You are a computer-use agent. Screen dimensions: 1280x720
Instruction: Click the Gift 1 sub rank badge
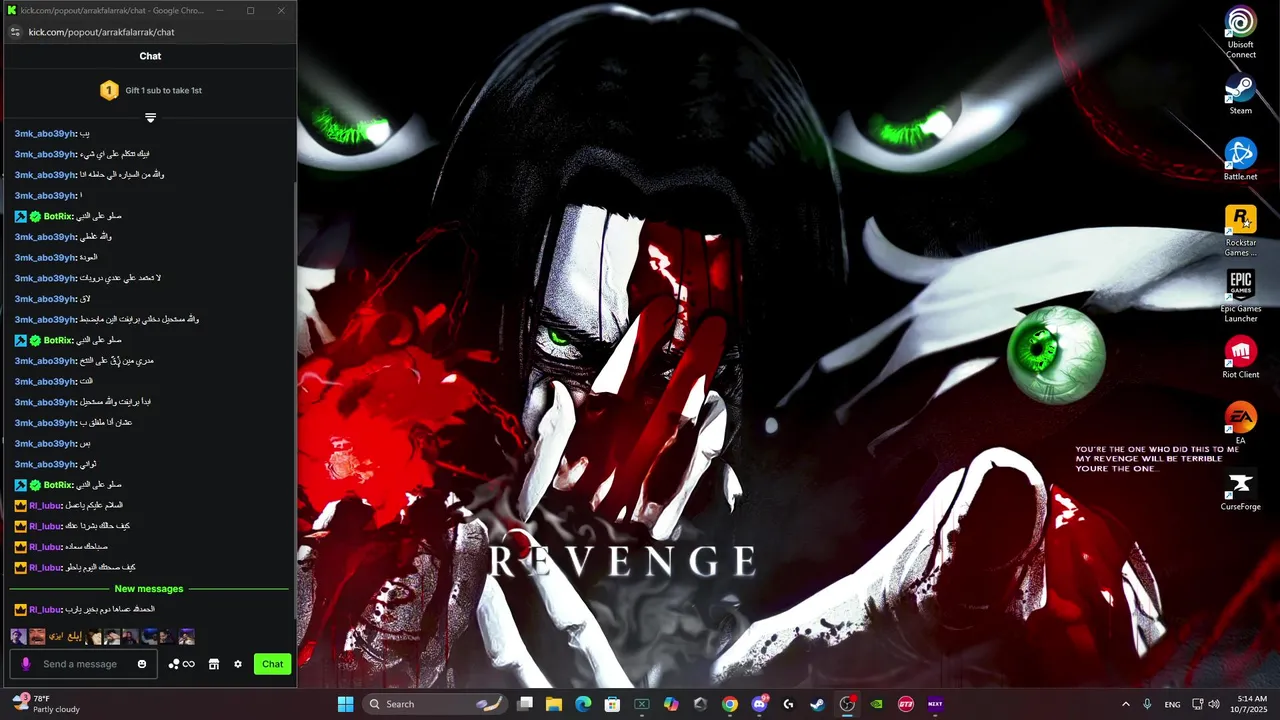(x=109, y=90)
